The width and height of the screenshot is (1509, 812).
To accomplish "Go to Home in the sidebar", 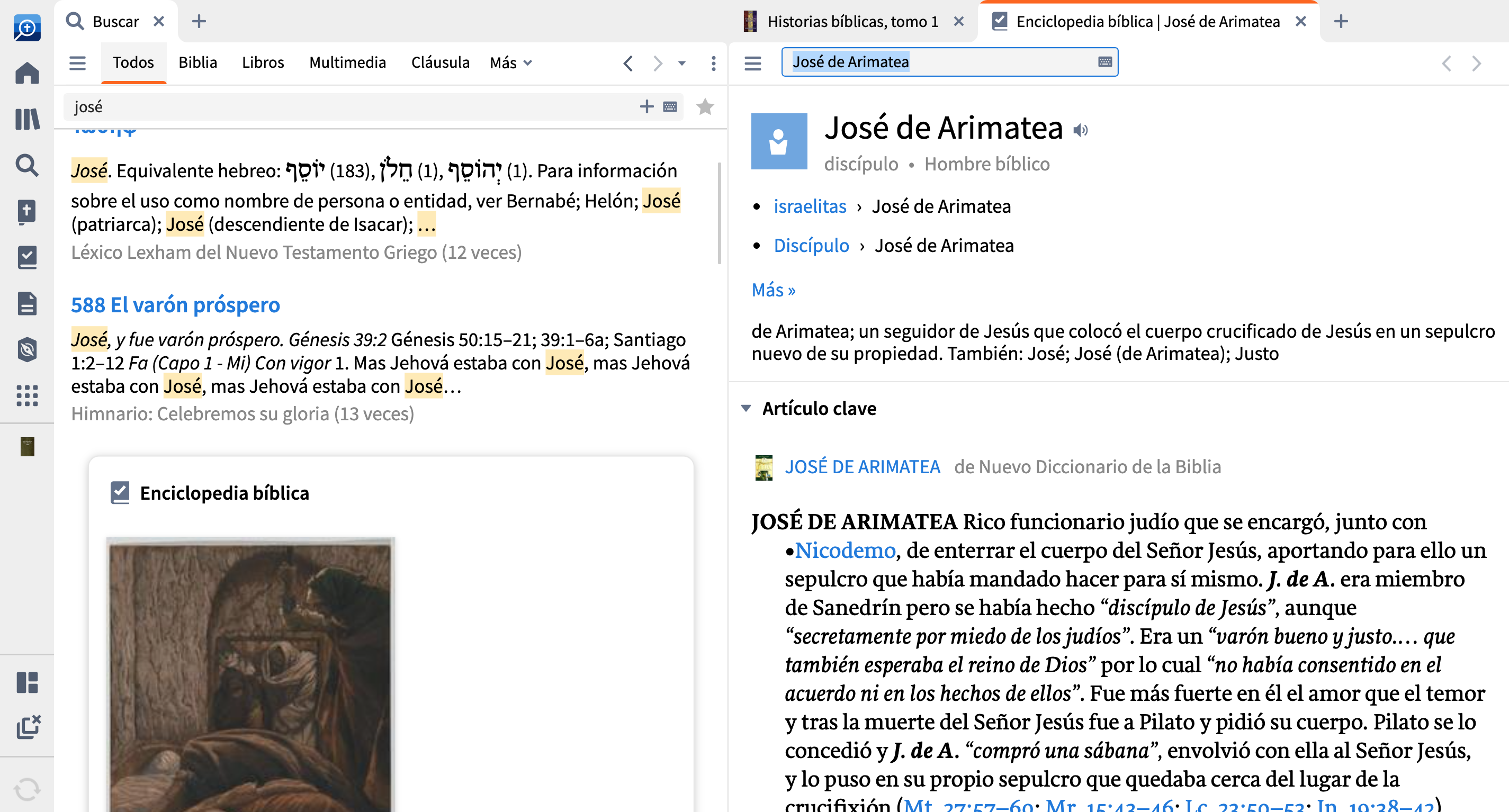I will pos(27,73).
